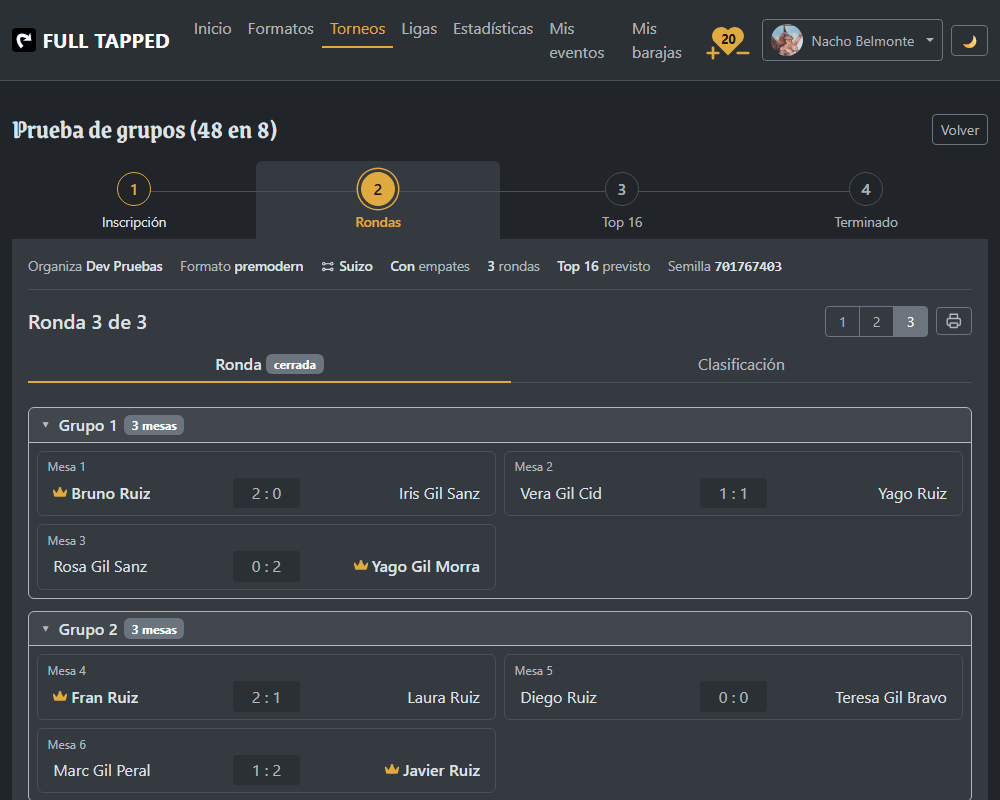This screenshot has height=800, width=1000.
Task: Open Mis barajas
Action: tap(657, 41)
